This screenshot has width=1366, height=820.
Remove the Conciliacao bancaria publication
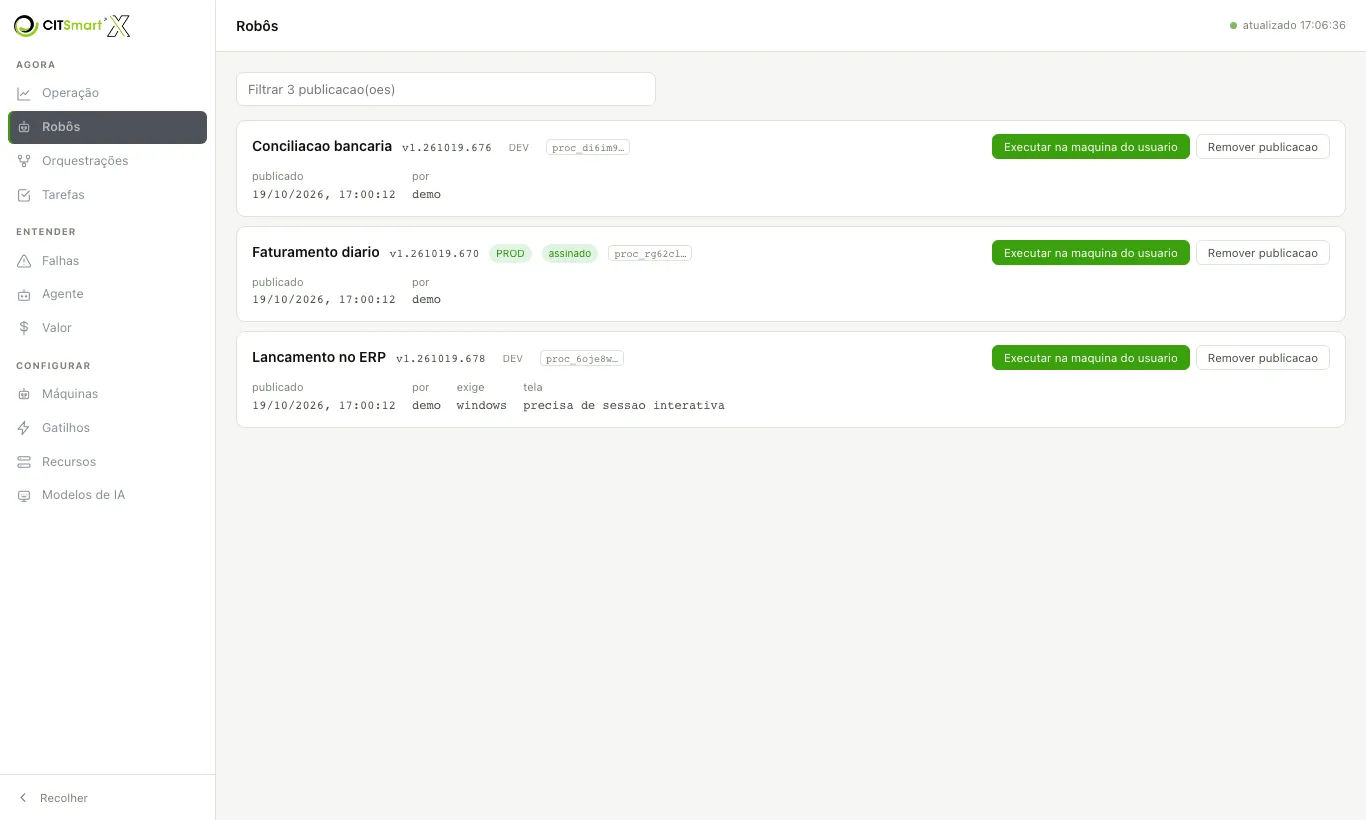pyautogui.click(x=1263, y=147)
